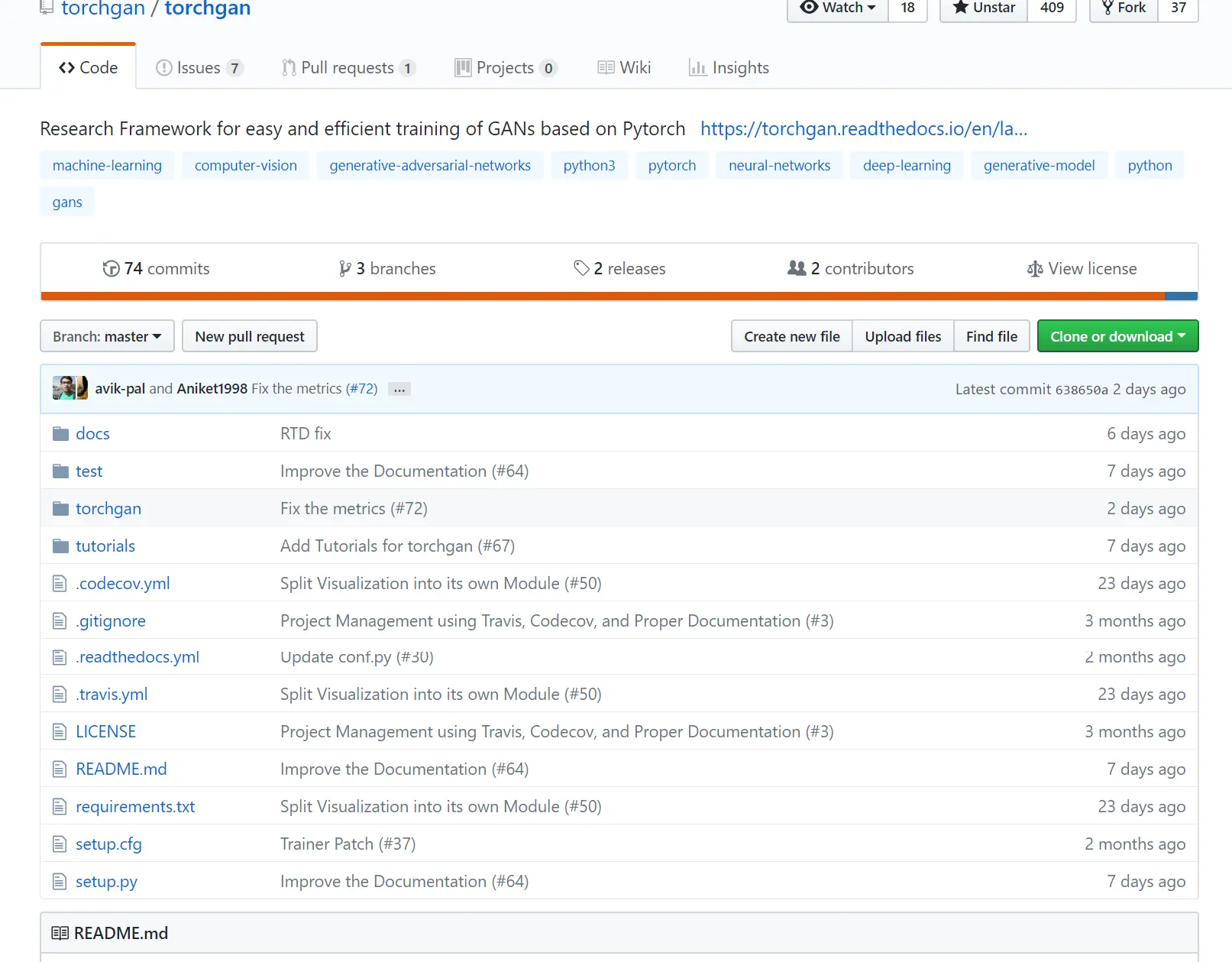Click the language breakdown color bar
This screenshot has width=1232, height=962.
pos(619,296)
